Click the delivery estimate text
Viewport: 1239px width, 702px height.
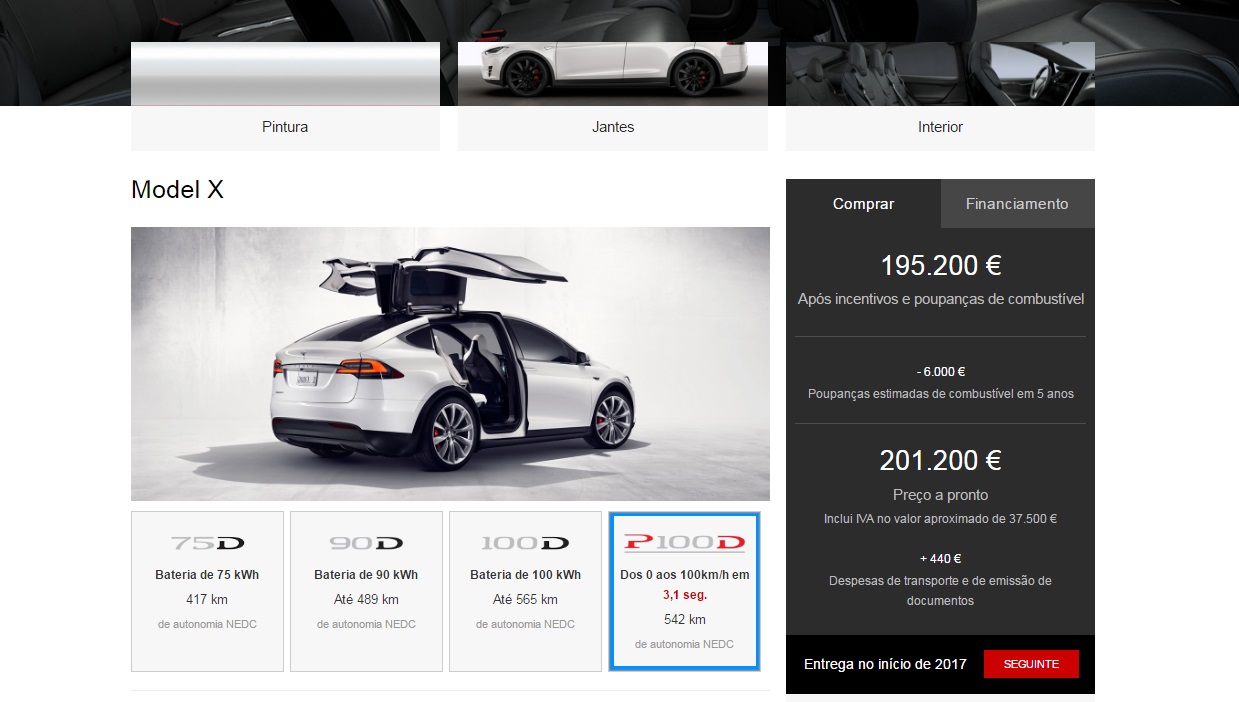pos(886,663)
